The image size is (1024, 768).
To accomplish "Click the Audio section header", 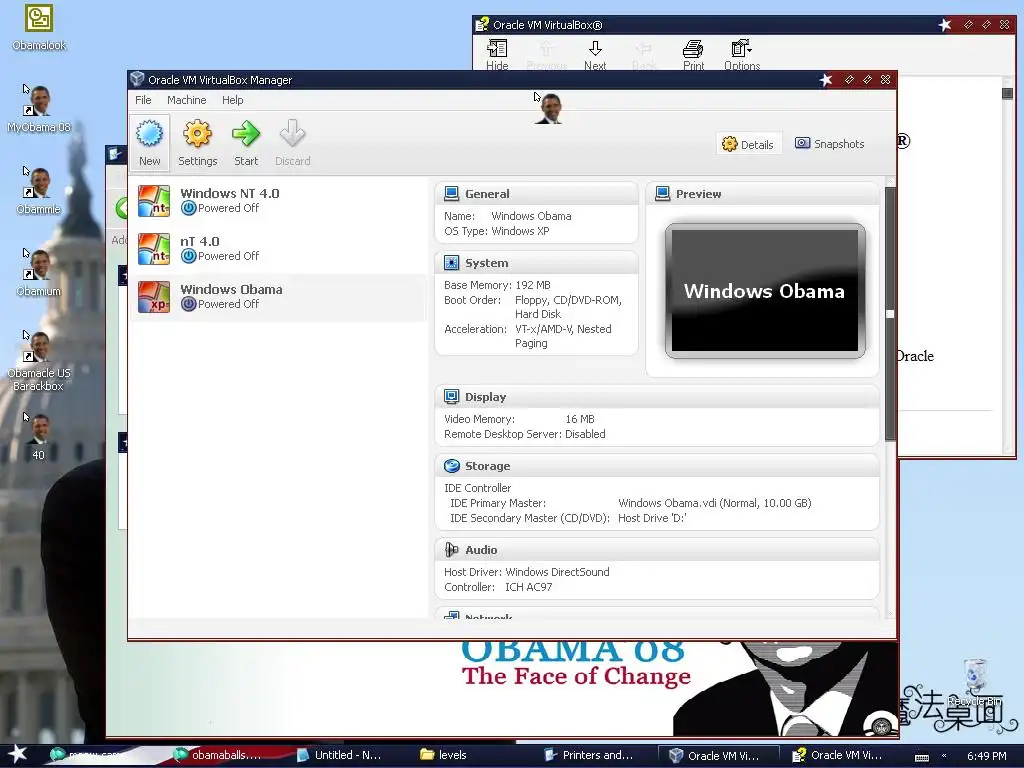I will 656,551.
